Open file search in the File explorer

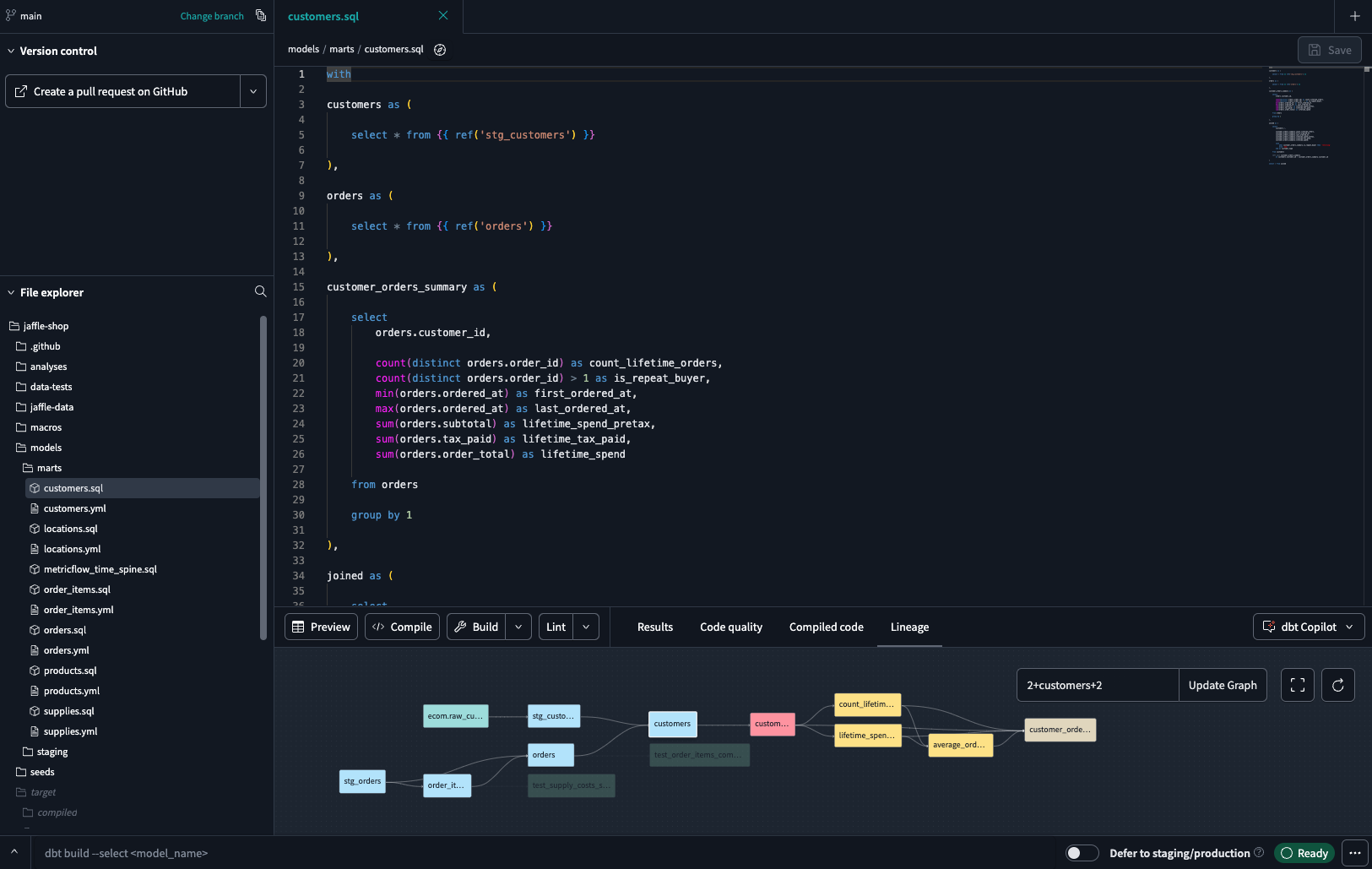260,291
